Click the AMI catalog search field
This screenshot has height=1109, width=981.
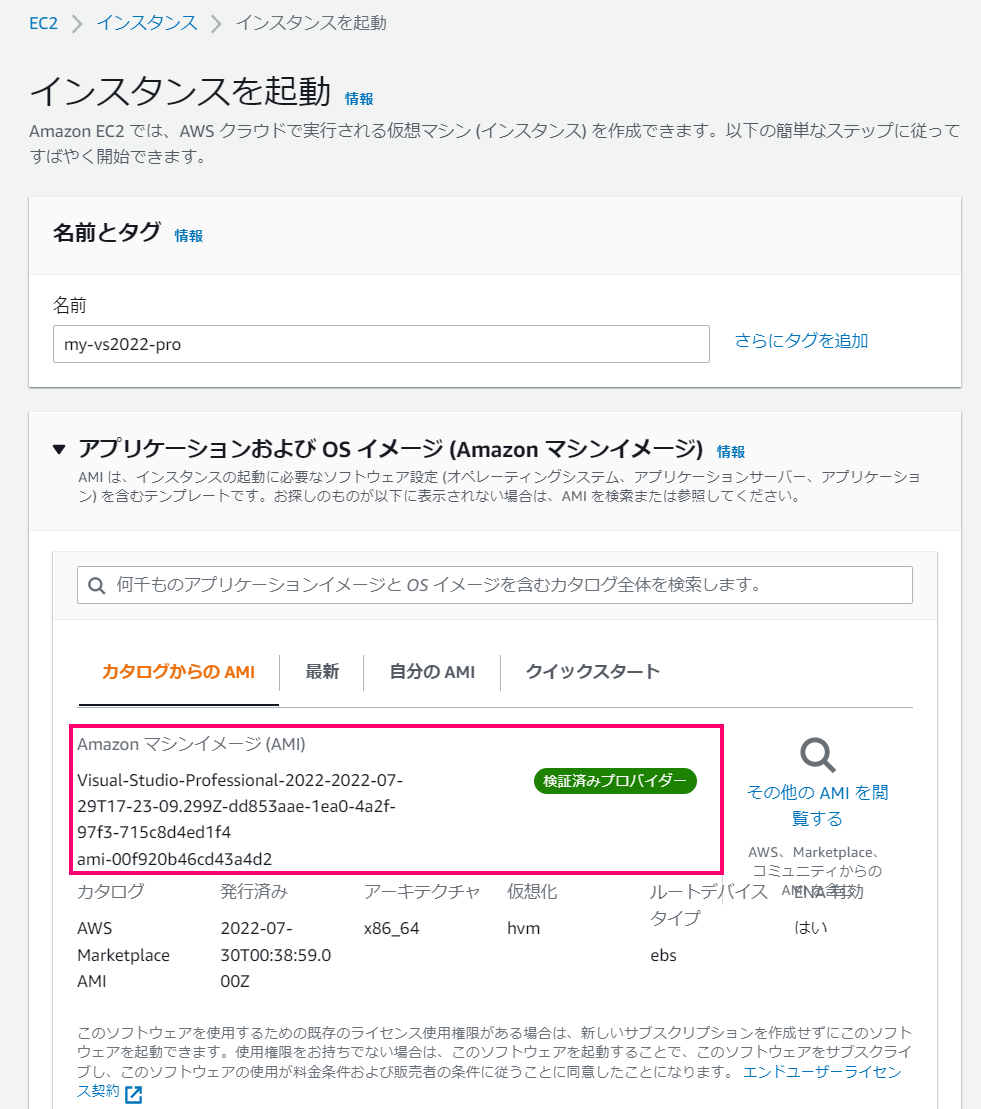pos(494,585)
